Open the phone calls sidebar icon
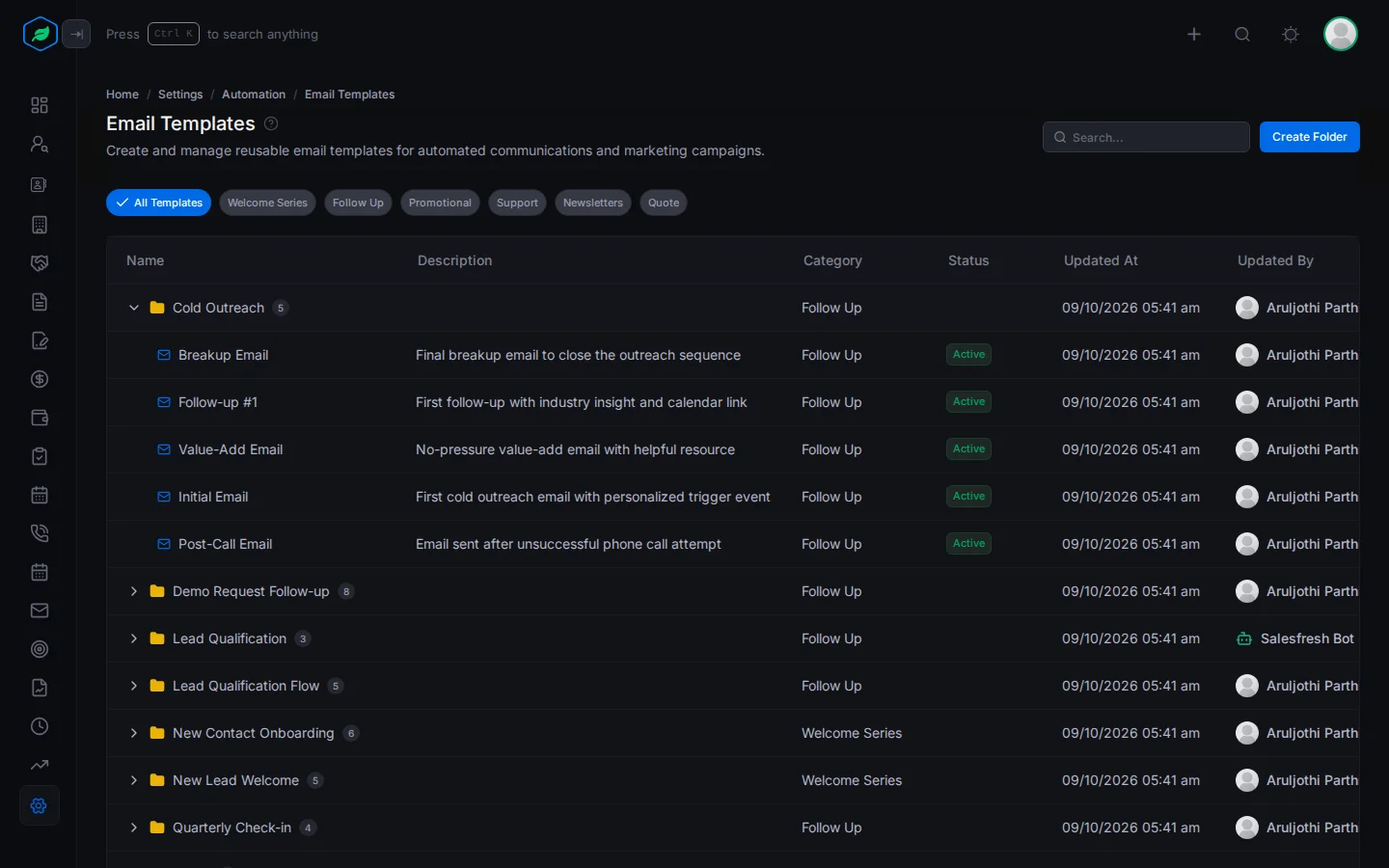The width and height of the screenshot is (1389, 868). click(40, 533)
